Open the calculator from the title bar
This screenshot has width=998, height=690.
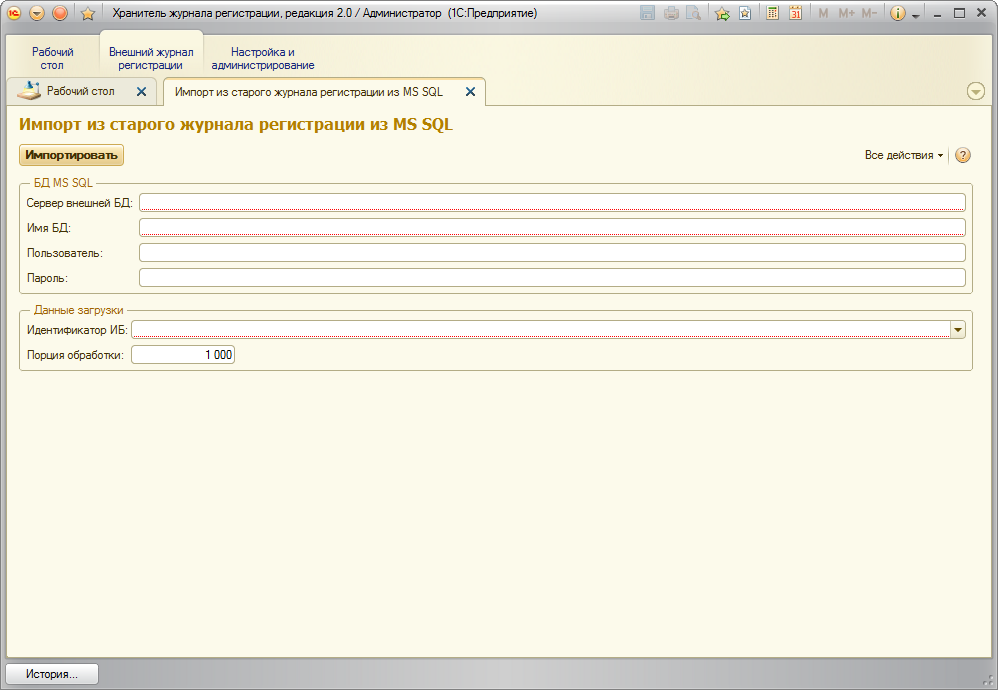772,13
